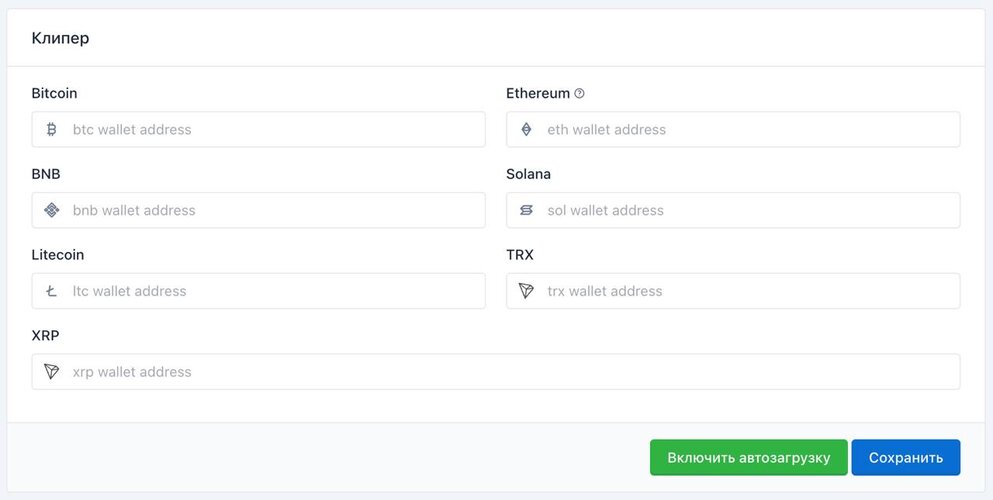Click the XRP field label

45,335
